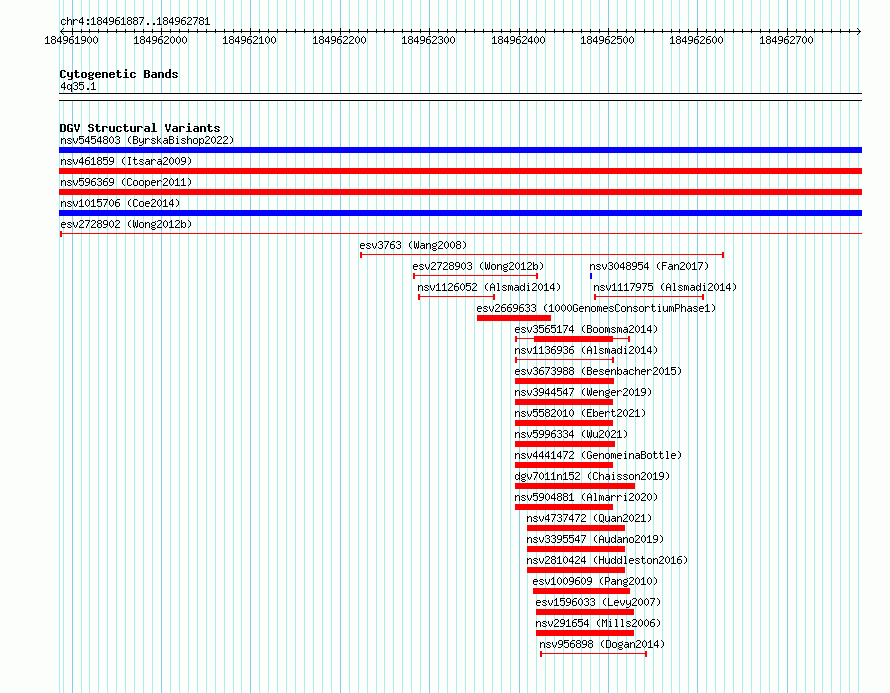Screen dimensions: 890x693
Task: Click the red bar of esv3565174 (Boomsma2014)
Action: click(573, 339)
